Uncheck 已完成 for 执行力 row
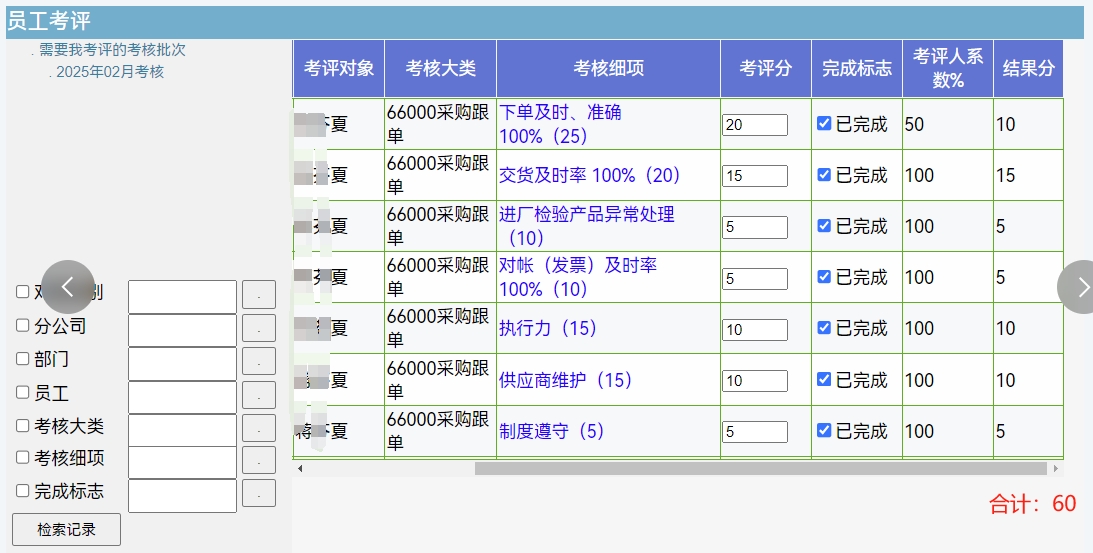 pos(824,328)
